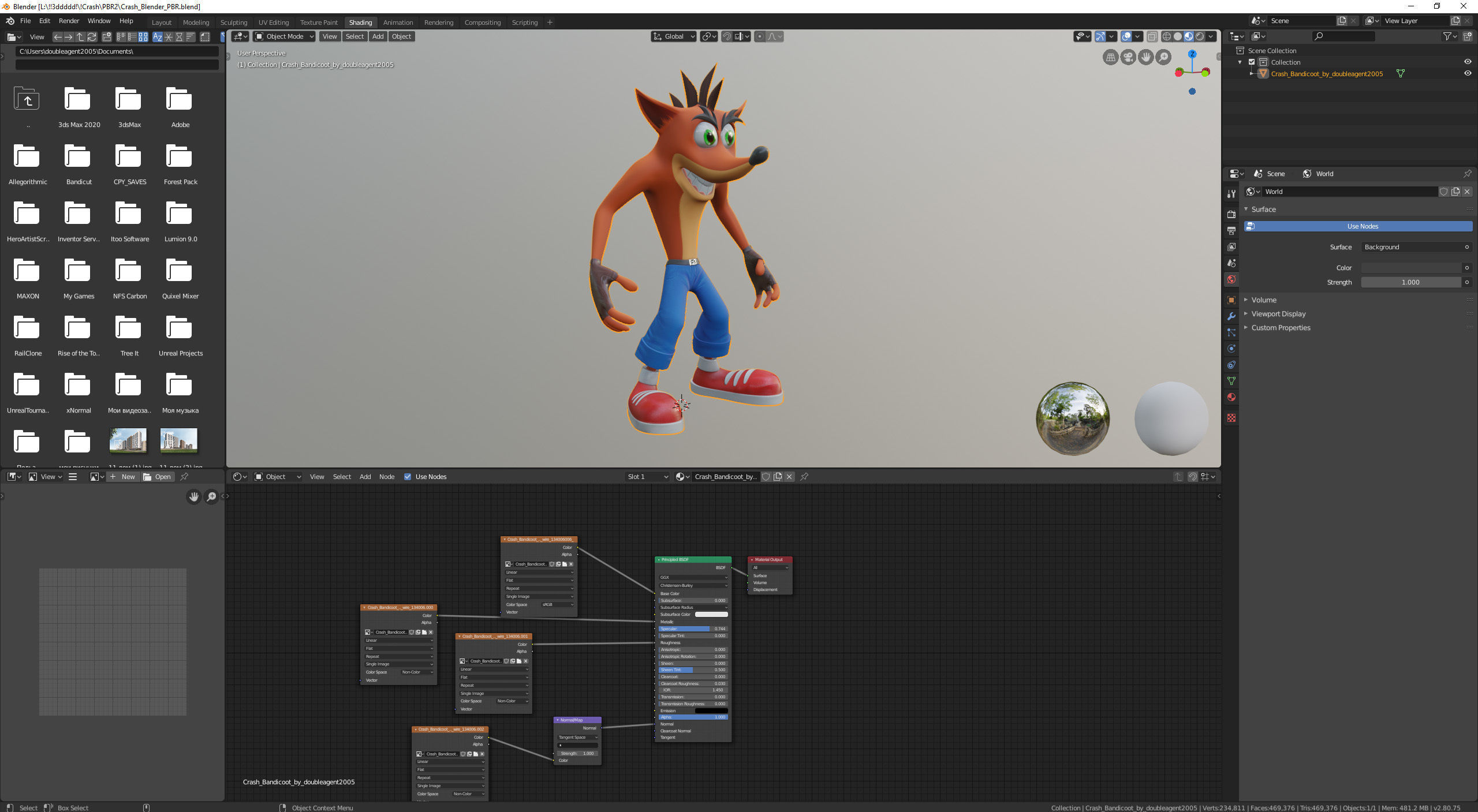Open the Material properties tab
This screenshot has height=812, width=1478.
[1231, 397]
